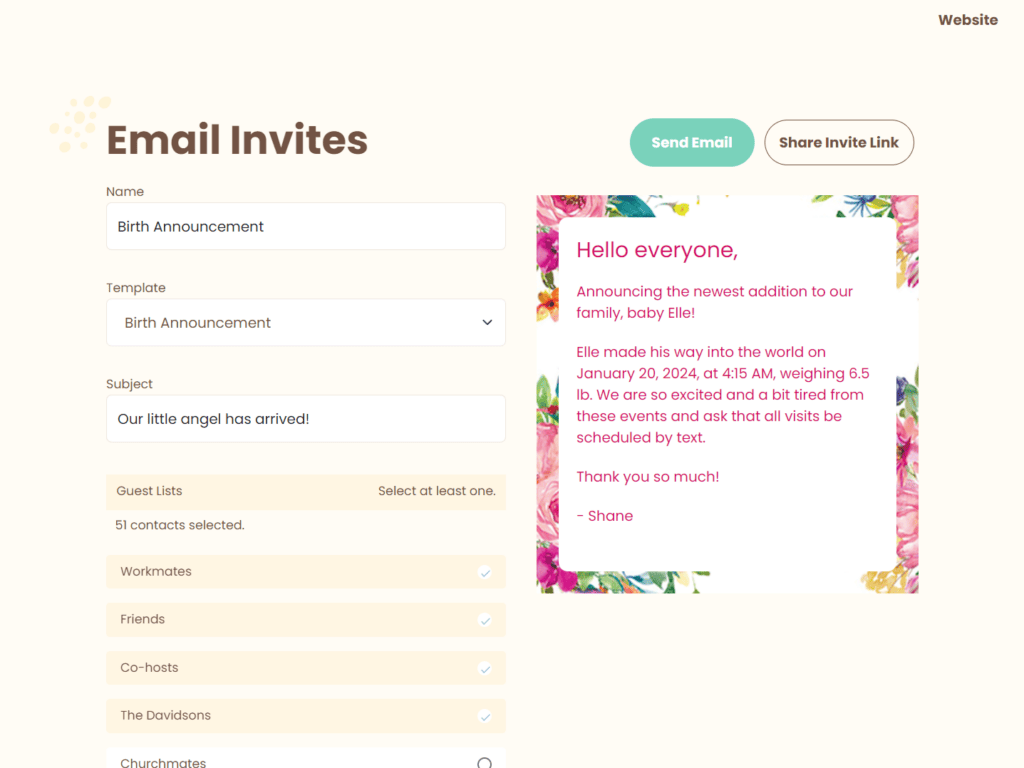The height and width of the screenshot is (768, 1024).
Task: Click the checkmark icon beside Friends
Action: (x=486, y=620)
